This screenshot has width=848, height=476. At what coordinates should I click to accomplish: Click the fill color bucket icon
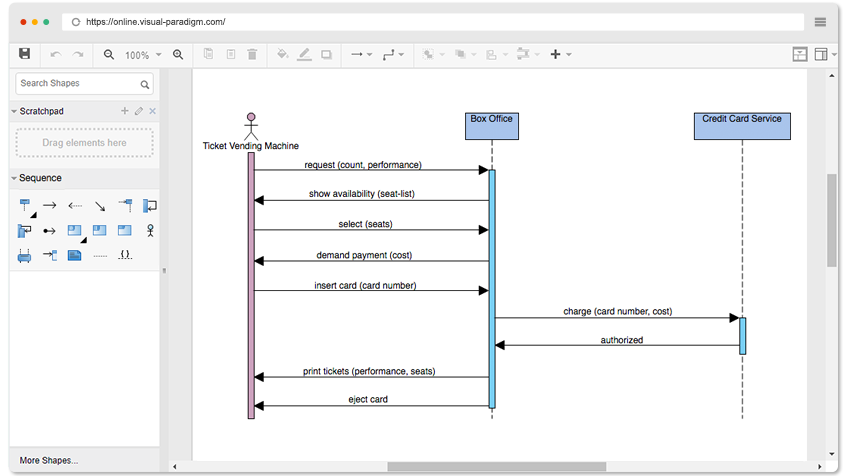pyautogui.click(x=282, y=54)
